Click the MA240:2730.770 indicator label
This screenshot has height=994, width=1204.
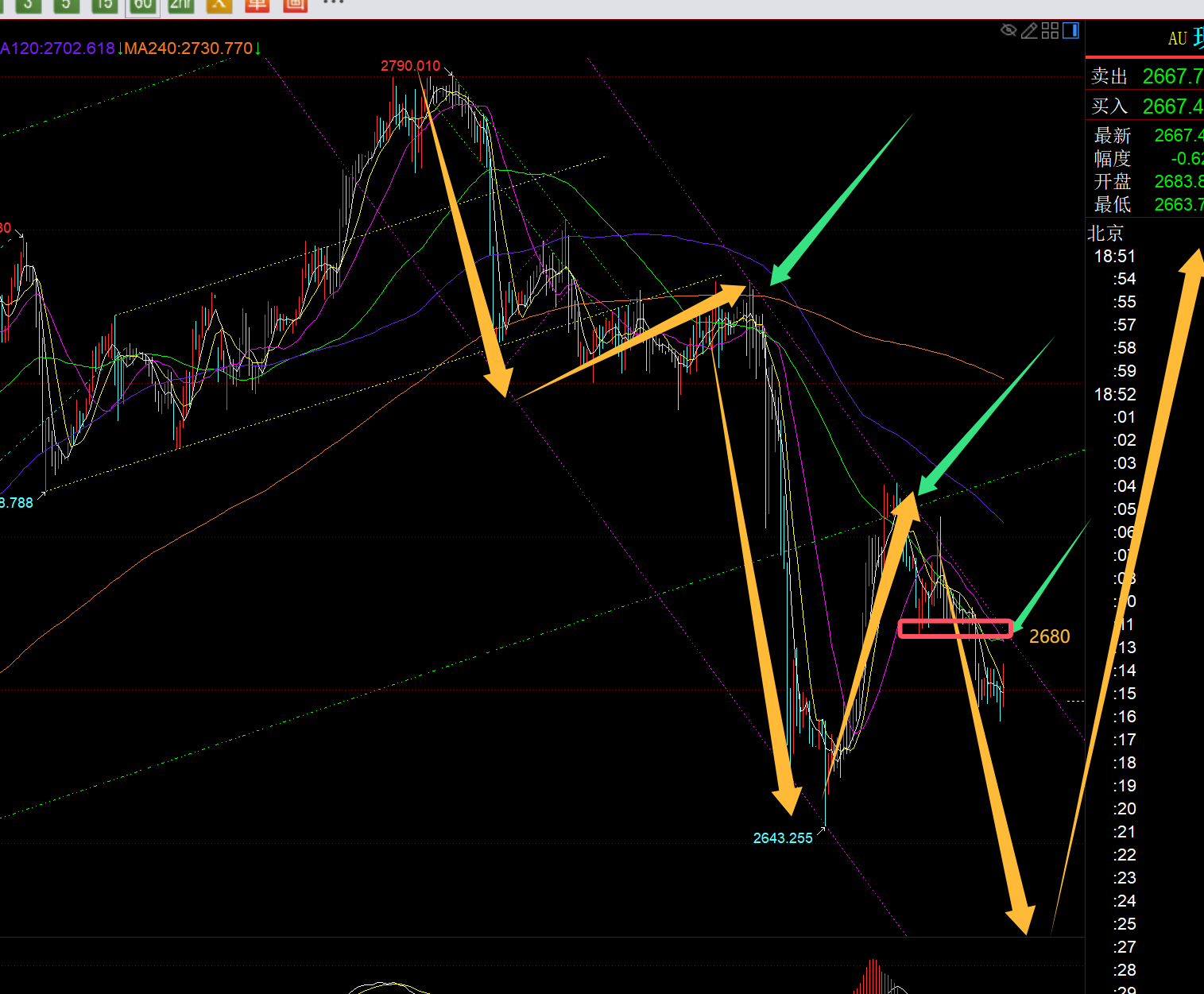[x=189, y=48]
